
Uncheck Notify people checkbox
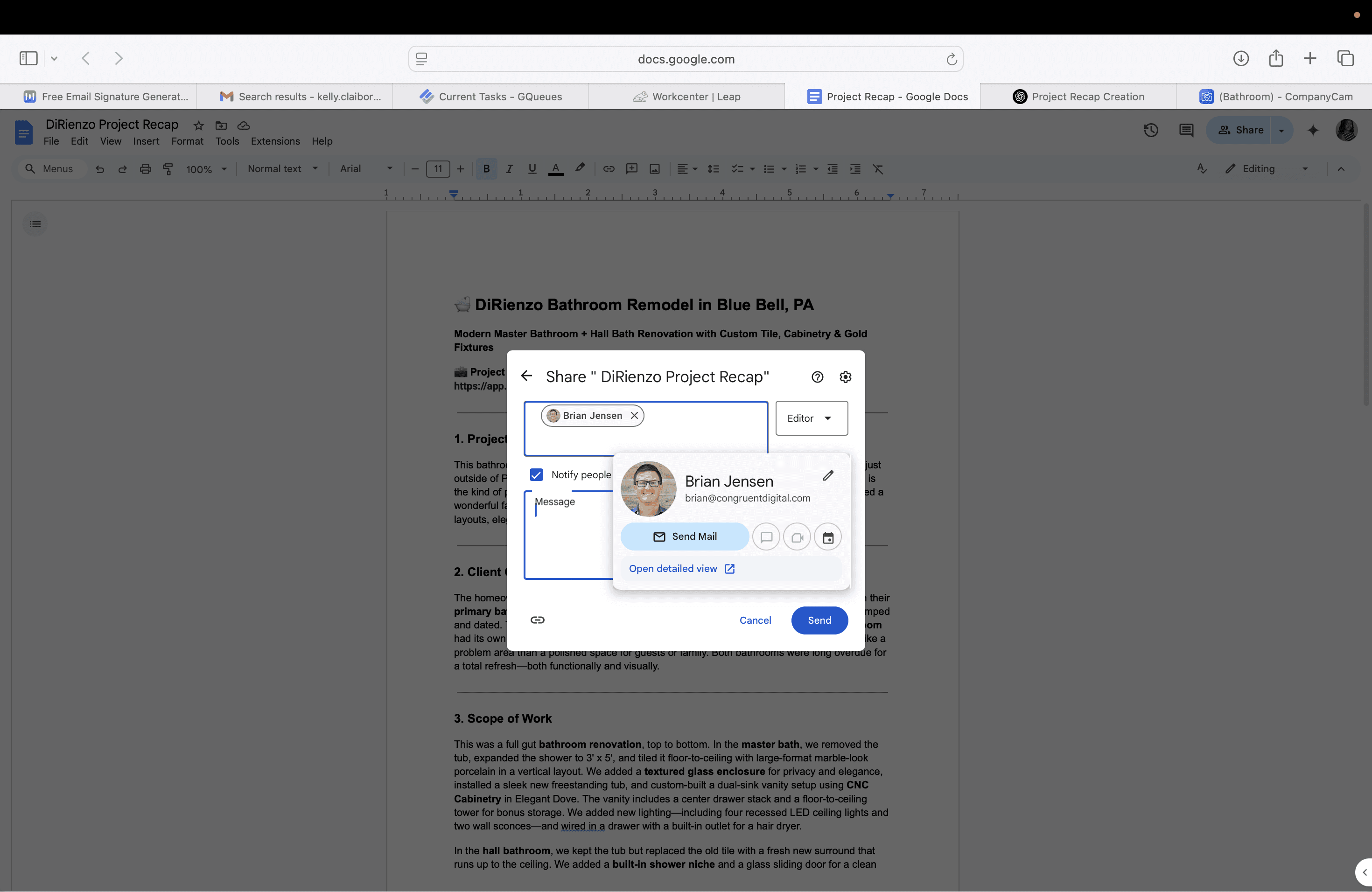click(536, 475)
